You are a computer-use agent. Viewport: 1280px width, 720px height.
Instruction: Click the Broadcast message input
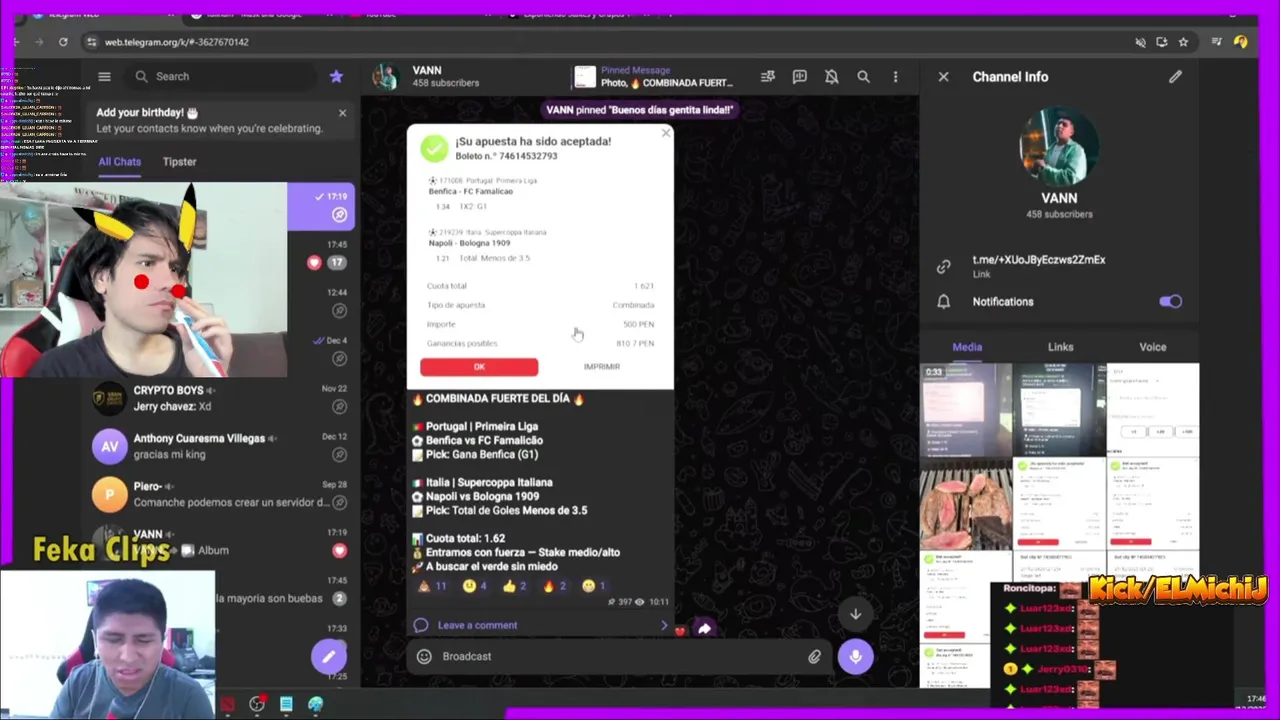point(620,656)
